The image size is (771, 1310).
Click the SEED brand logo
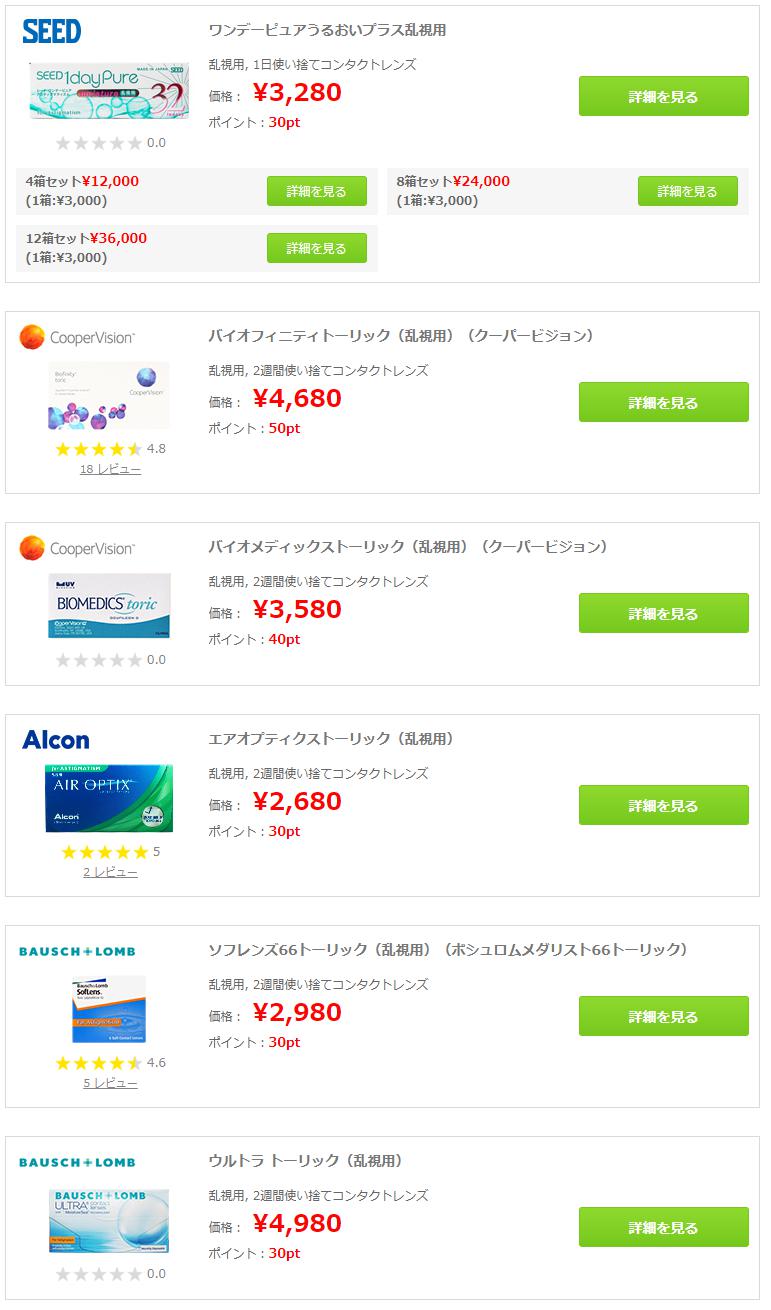click(x=52, y=31)
